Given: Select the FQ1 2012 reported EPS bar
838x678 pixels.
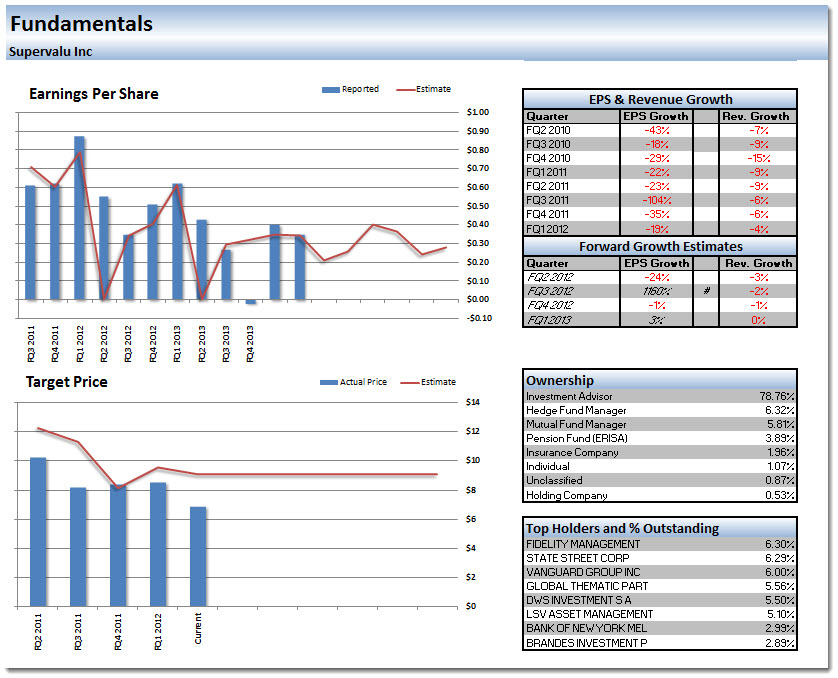Looking at the screenshot, I should coord(79,218).
